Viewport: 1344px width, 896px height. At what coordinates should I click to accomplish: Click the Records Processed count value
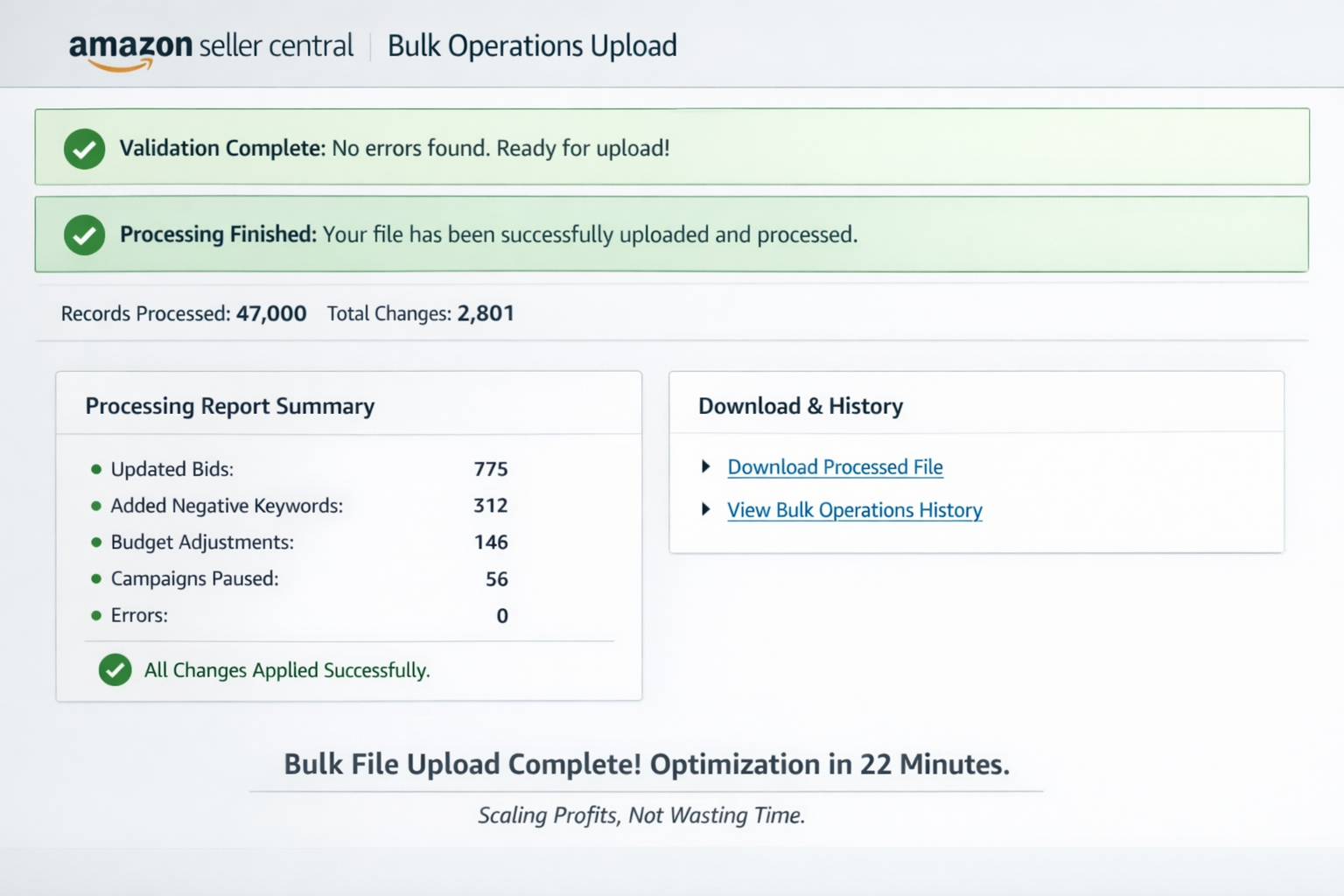[x=271, y=313]
